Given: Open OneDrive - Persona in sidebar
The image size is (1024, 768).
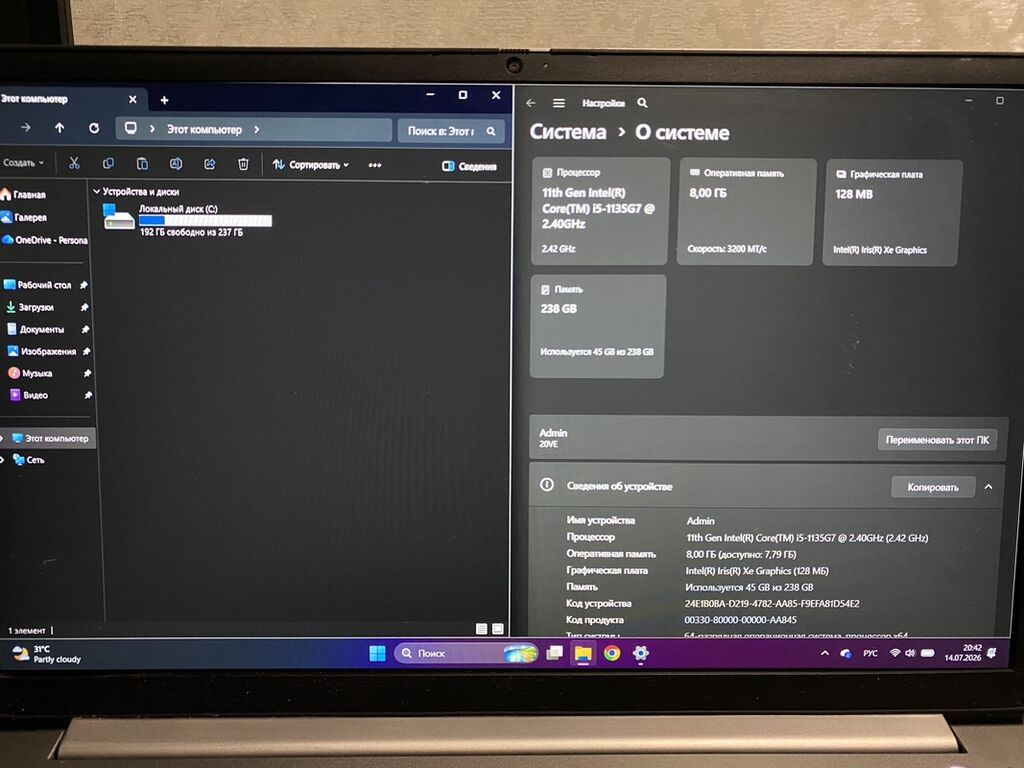Looking at the screenshot, I should [44, 240].
